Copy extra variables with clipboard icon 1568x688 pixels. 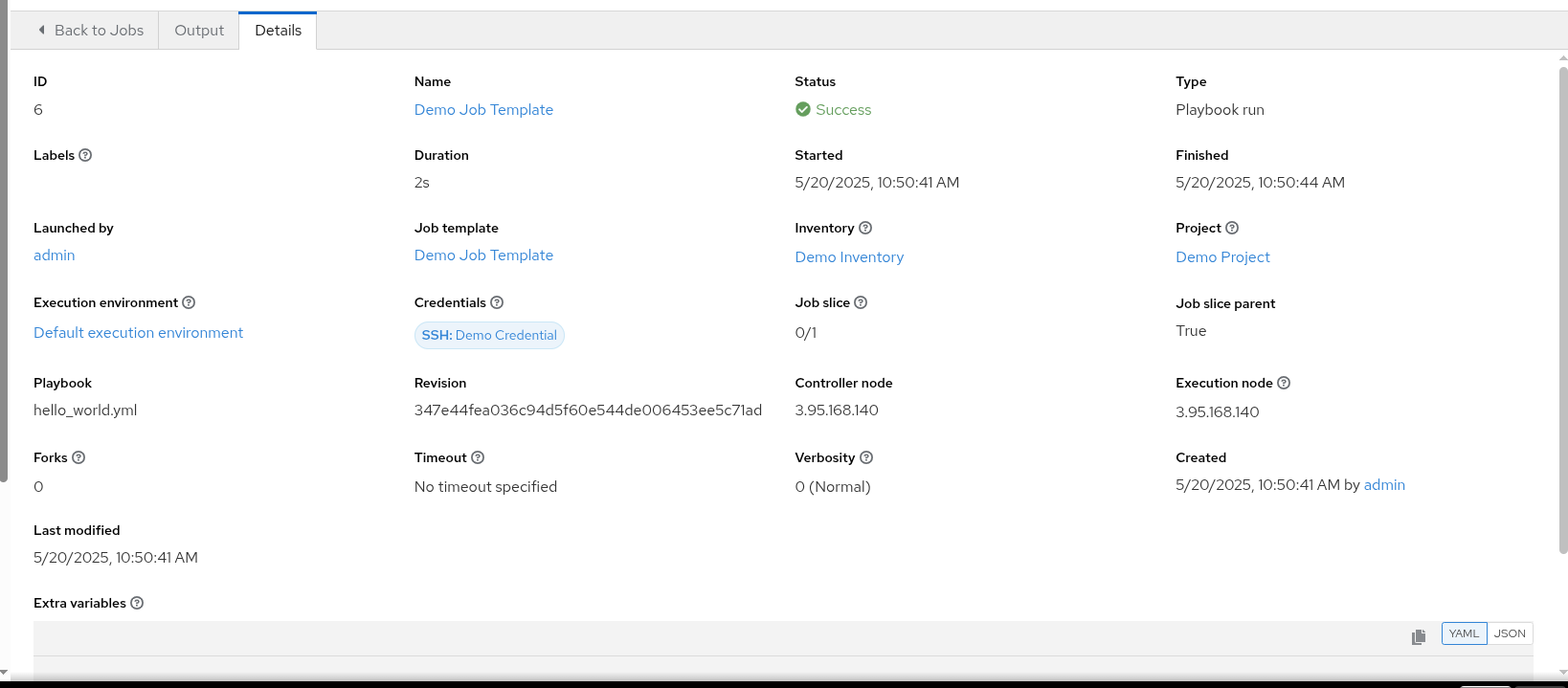coord(1419,636)
